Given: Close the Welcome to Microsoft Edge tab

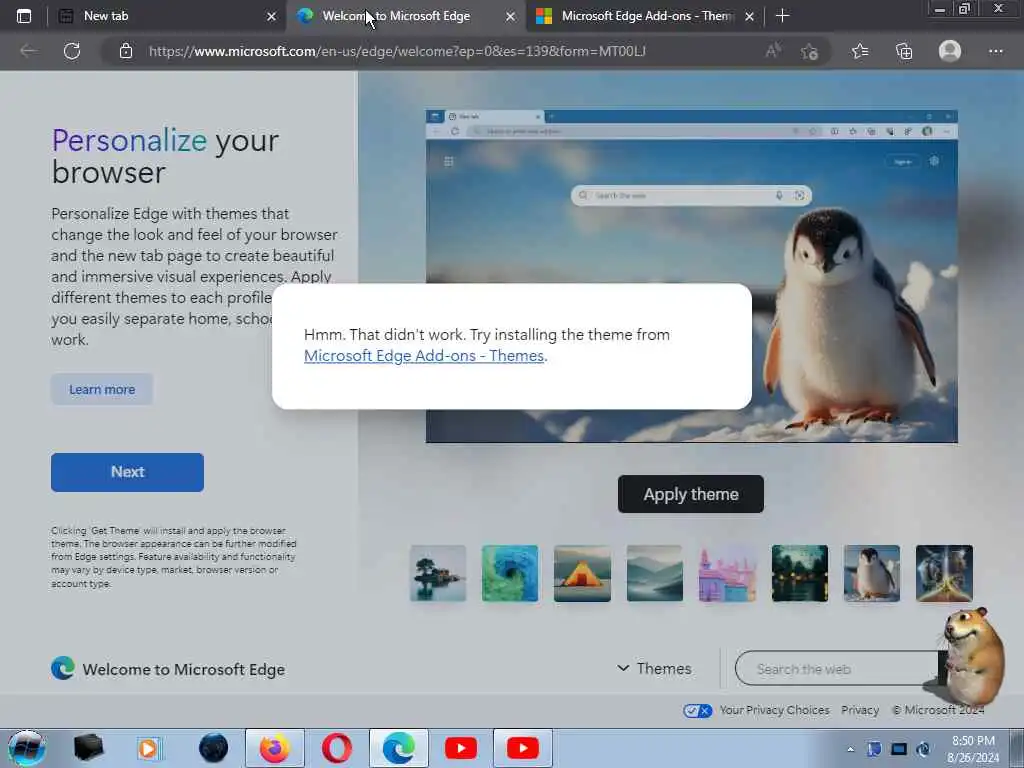Looking at the screenshot, I should [510, 16].
